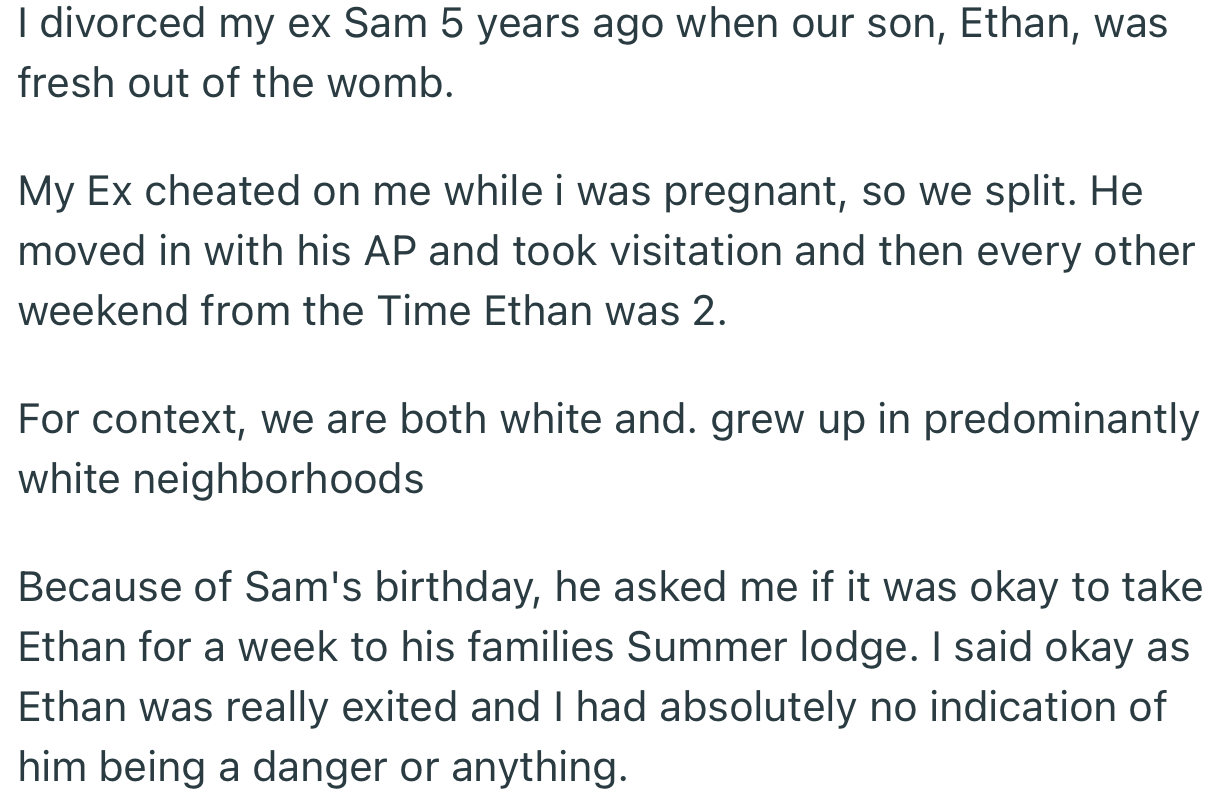Screen dimensions: 1220x810
Task: Click the word "fresh"
Action: pyautogui.click(x=64, y=83)
